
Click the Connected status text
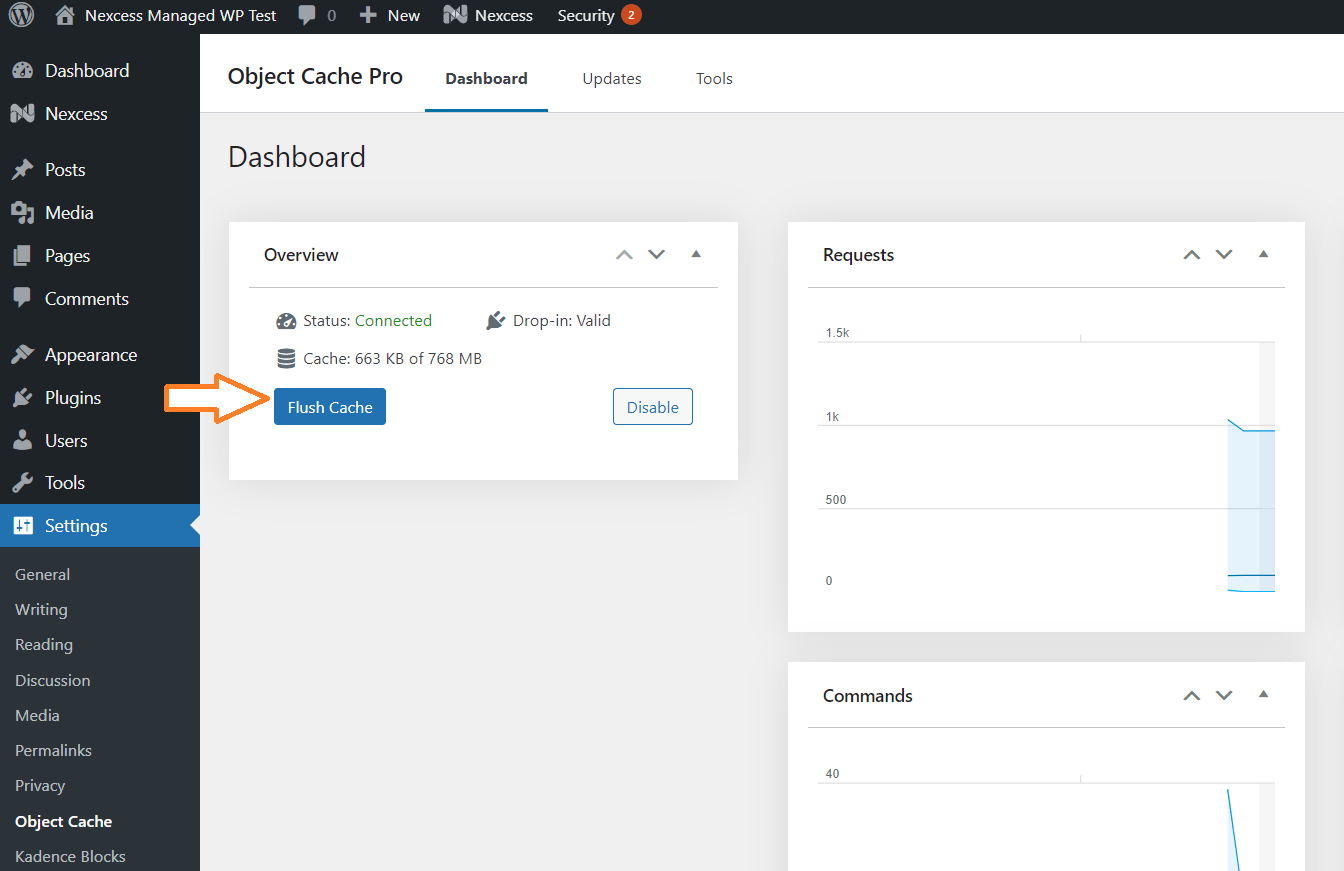[x=393, y=321]
